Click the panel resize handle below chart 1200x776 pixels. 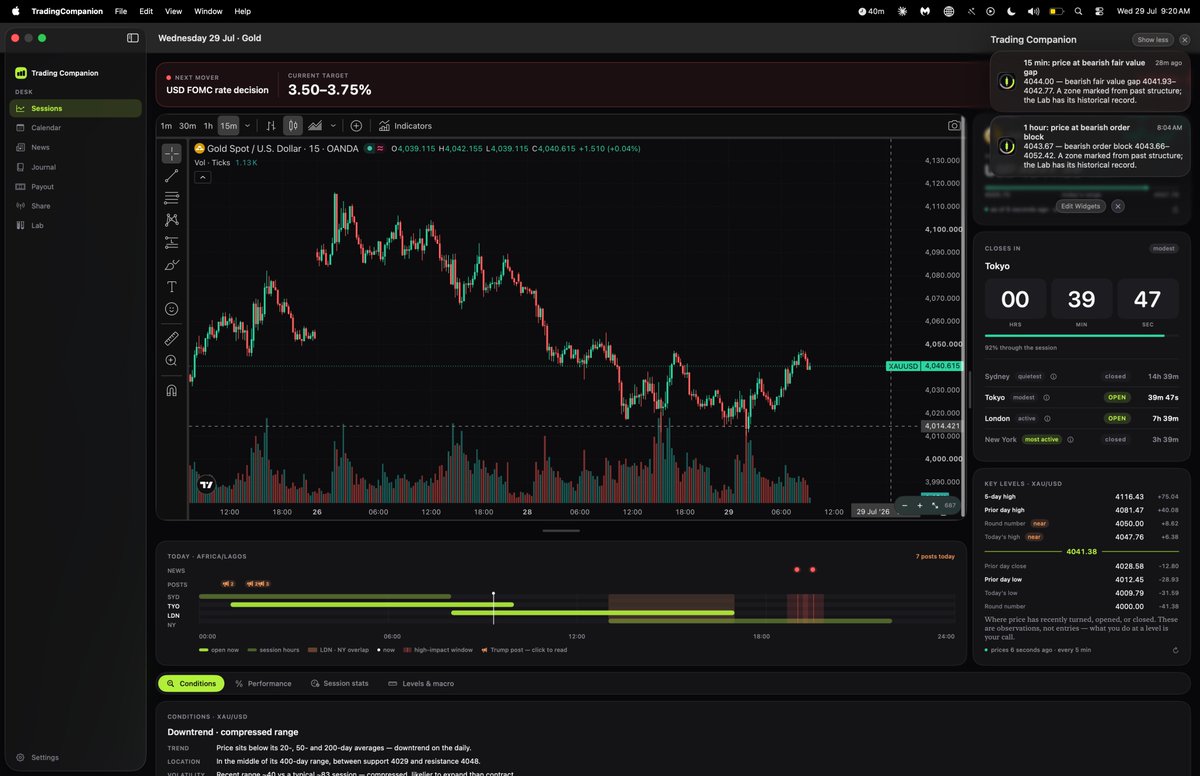point(561,531)
